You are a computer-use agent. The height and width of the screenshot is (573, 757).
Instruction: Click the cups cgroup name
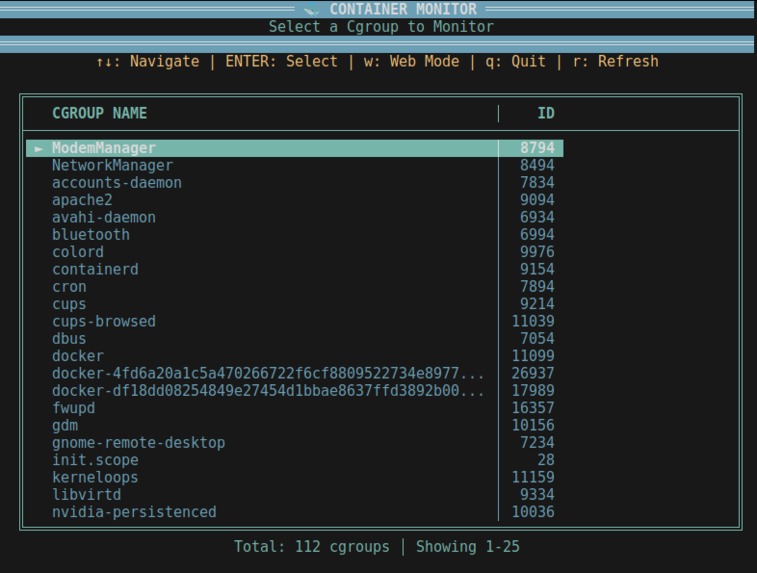69,305
